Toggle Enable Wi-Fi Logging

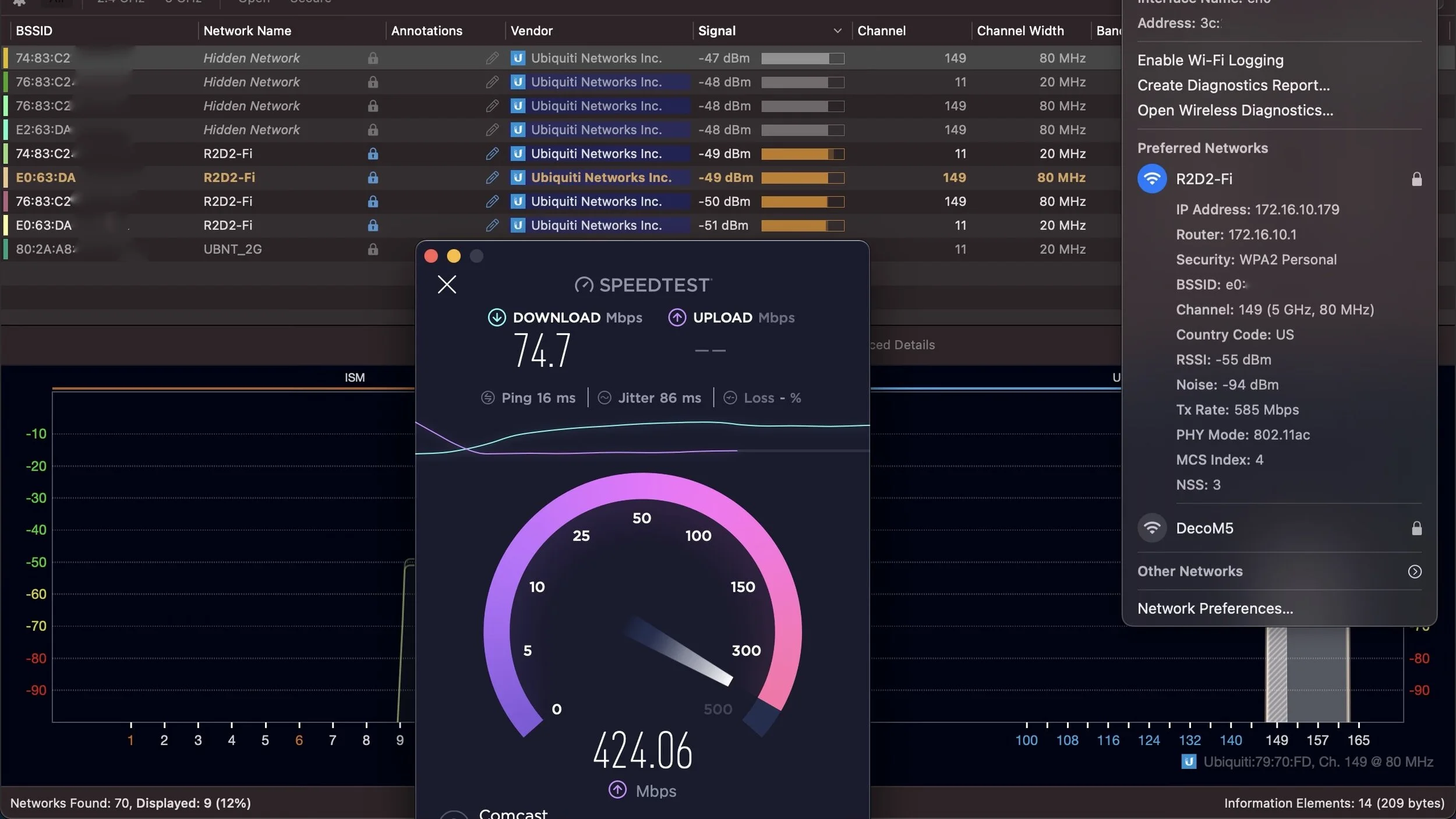[1210, 60]
